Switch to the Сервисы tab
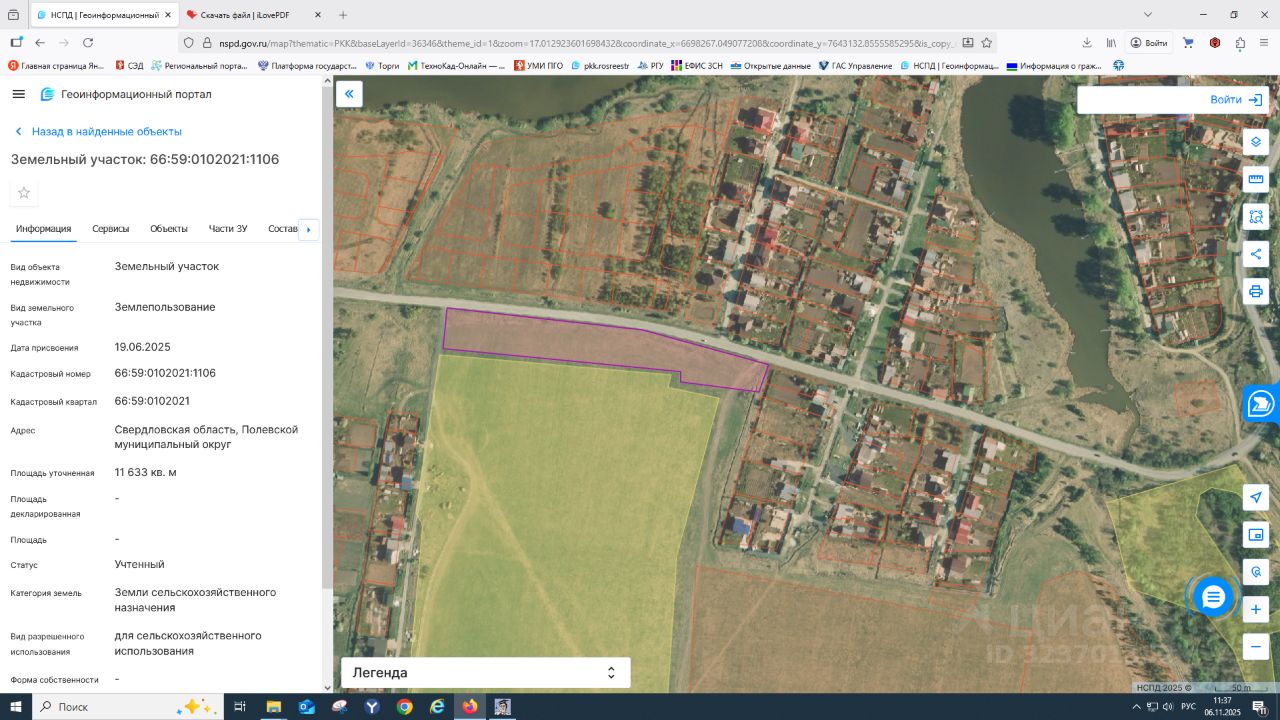The width and height of the screenshot is (1280, 720). point(111,229)
